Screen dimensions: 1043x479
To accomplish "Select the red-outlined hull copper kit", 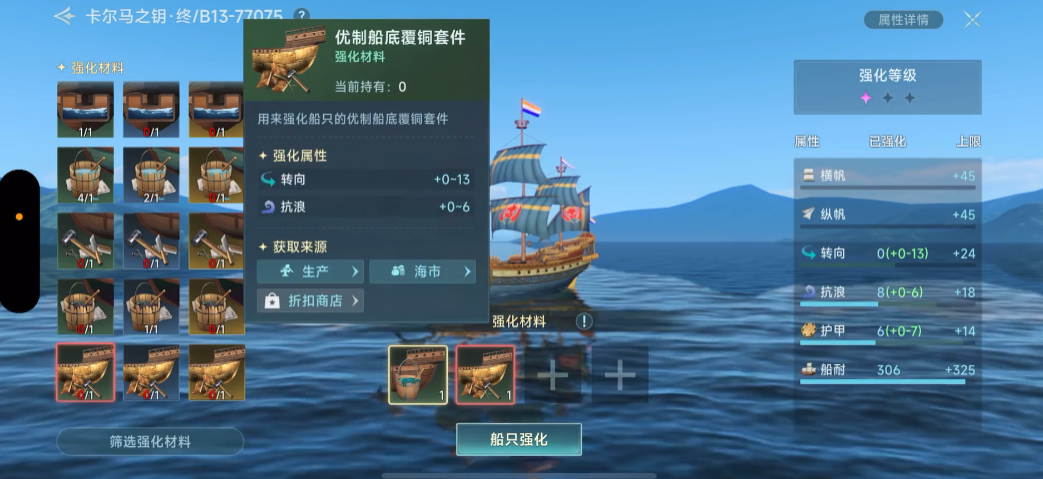I will 85,373.
